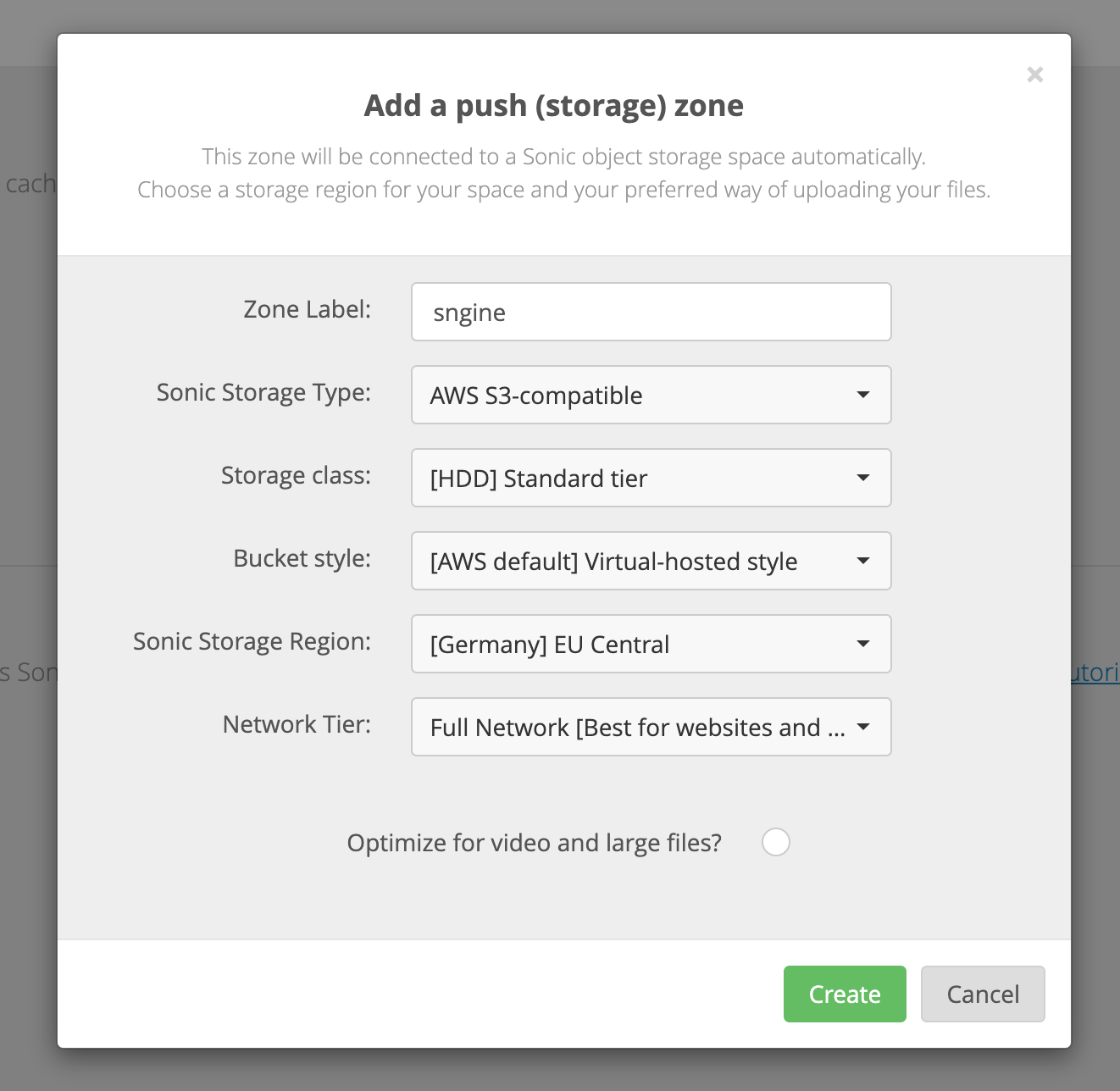Image resolution: width=1120 pixels, height=1091 pixels.
Task: Open the Sonic Storage Region dropdown
Action: [x=650, y=644]
